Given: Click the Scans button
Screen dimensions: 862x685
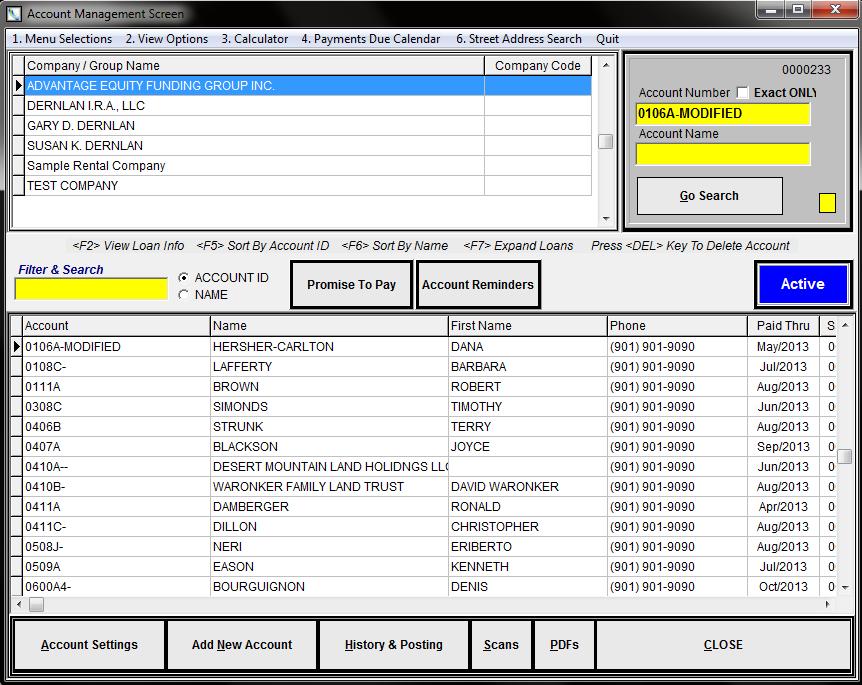Looking at the screenshot, I should pos(501,645).
